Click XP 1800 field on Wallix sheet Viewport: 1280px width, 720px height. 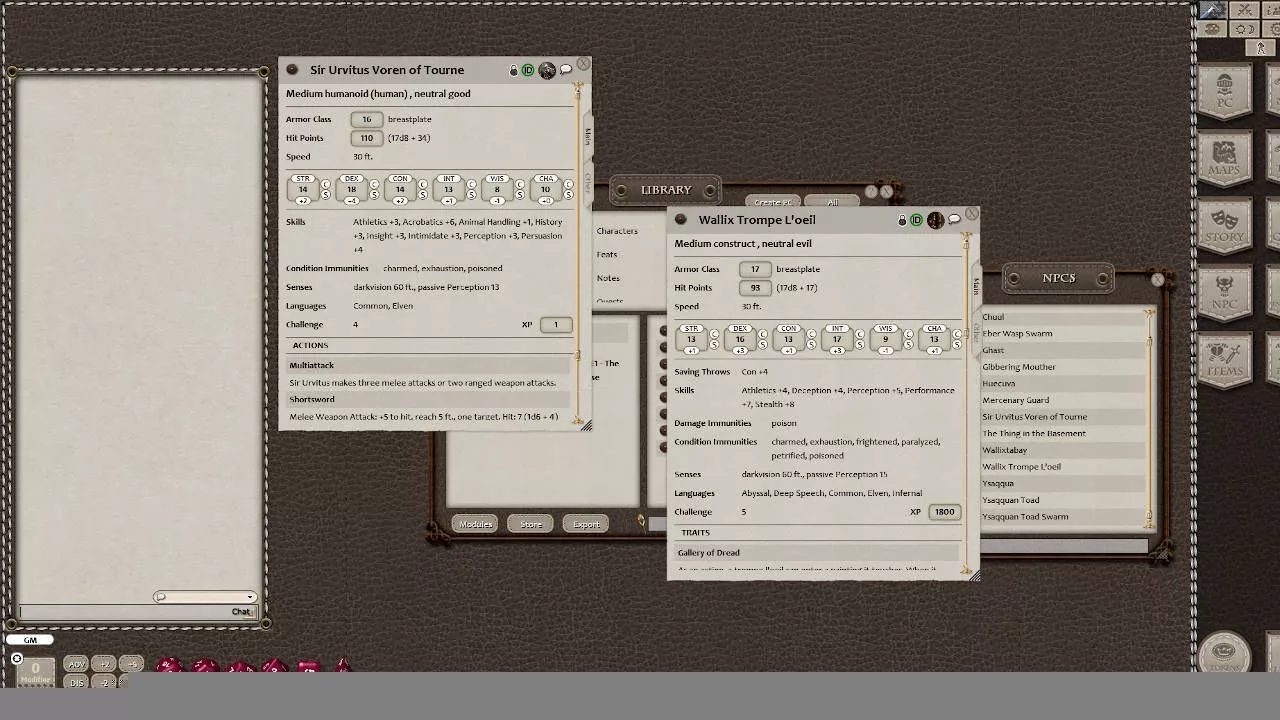[944, 512]
